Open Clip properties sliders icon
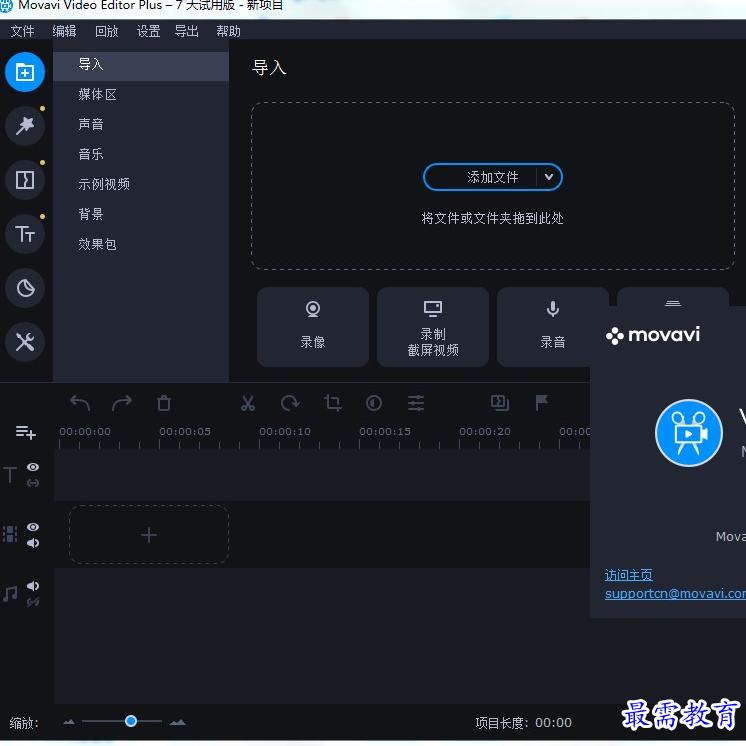The image size is (746, 746). pyautogui.click(x=416, y=403)
